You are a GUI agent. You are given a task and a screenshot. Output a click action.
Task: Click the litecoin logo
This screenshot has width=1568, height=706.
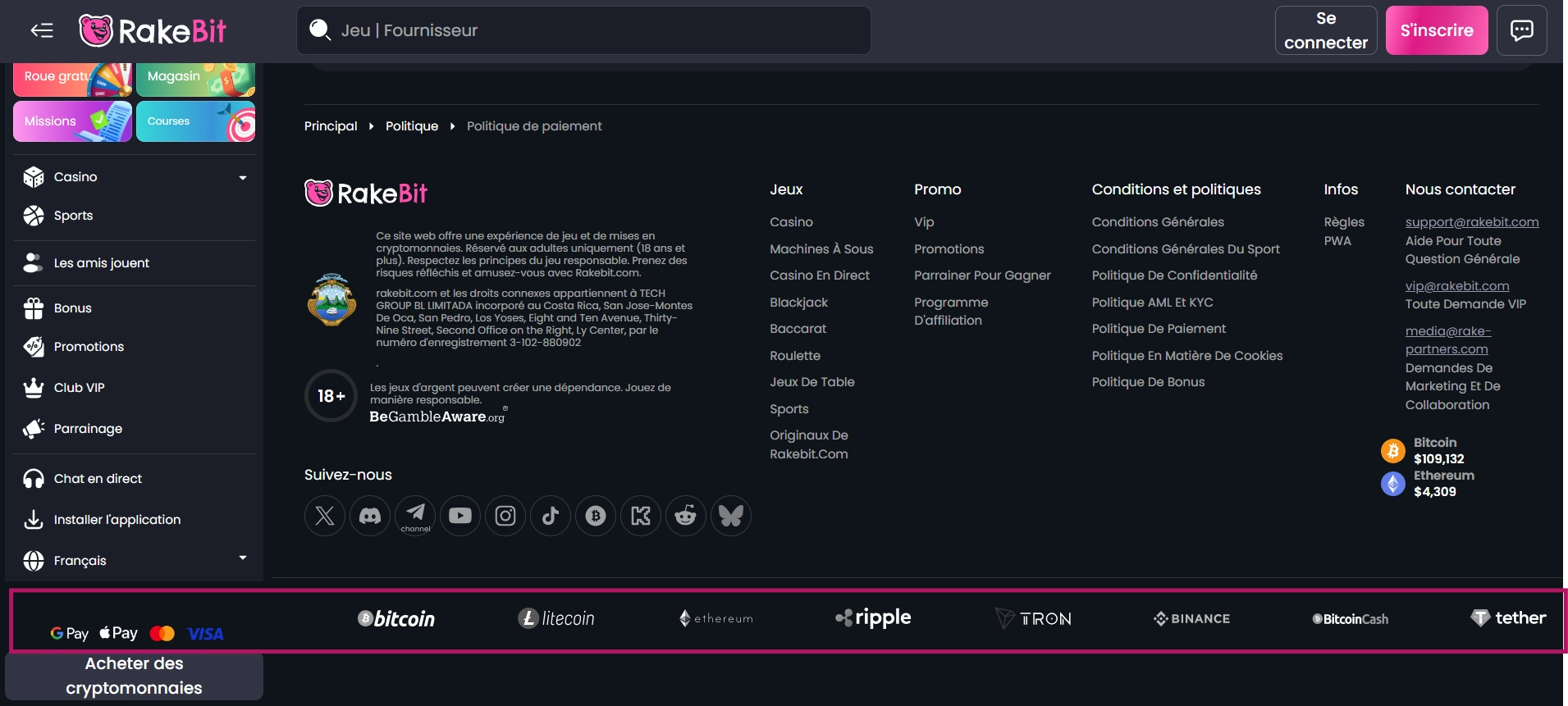(556, 618)
